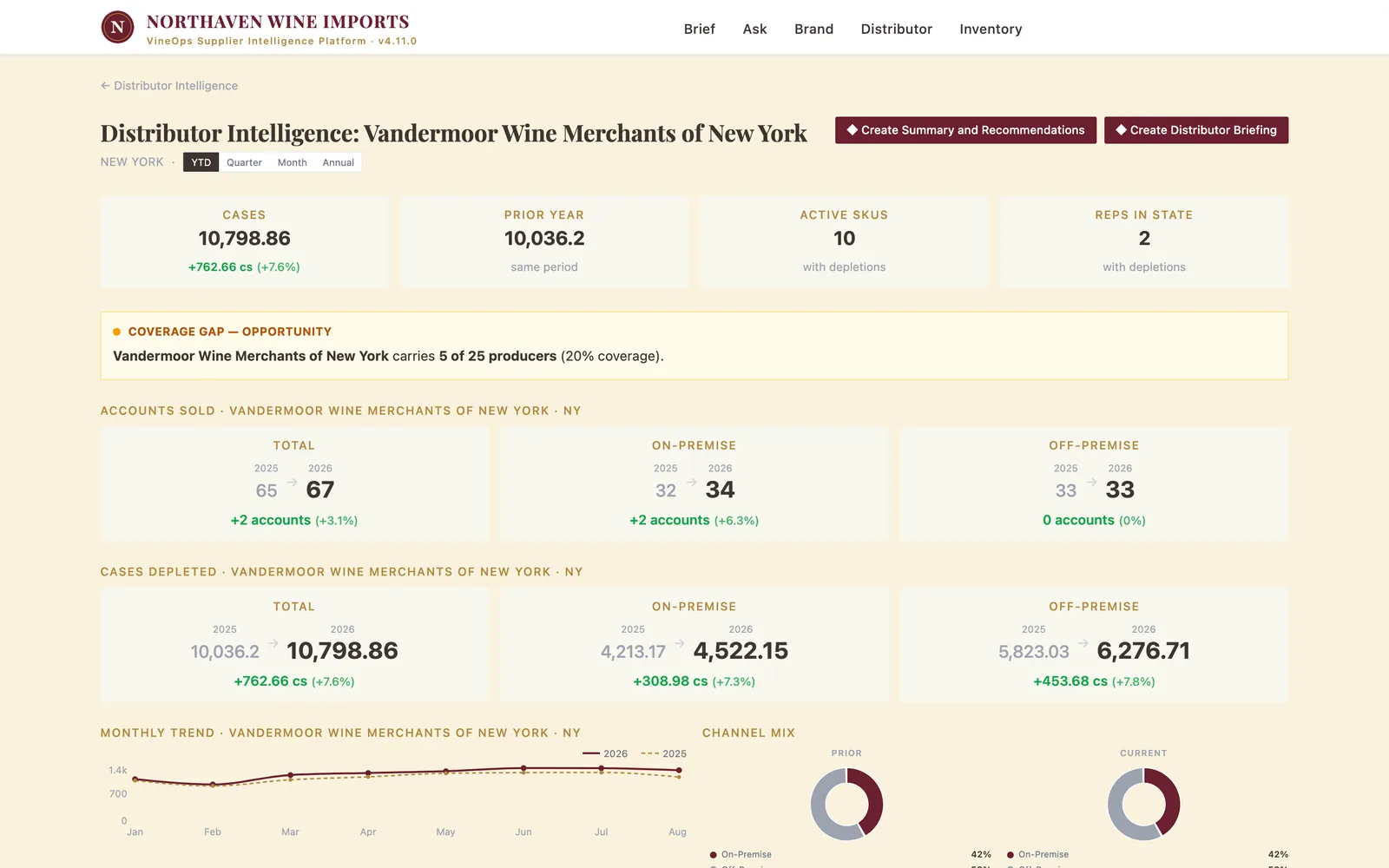Click the Jan data point on trend chart
Viewport: 1389px width, 868px height.
(x=135, y=779)
